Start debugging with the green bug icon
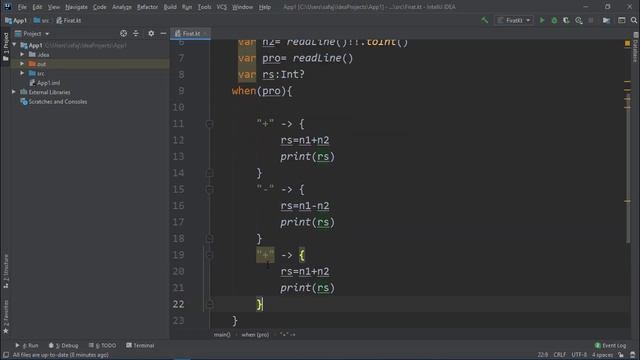The height and width of the screenshot is (360, 640). click(x=554, y=20)
